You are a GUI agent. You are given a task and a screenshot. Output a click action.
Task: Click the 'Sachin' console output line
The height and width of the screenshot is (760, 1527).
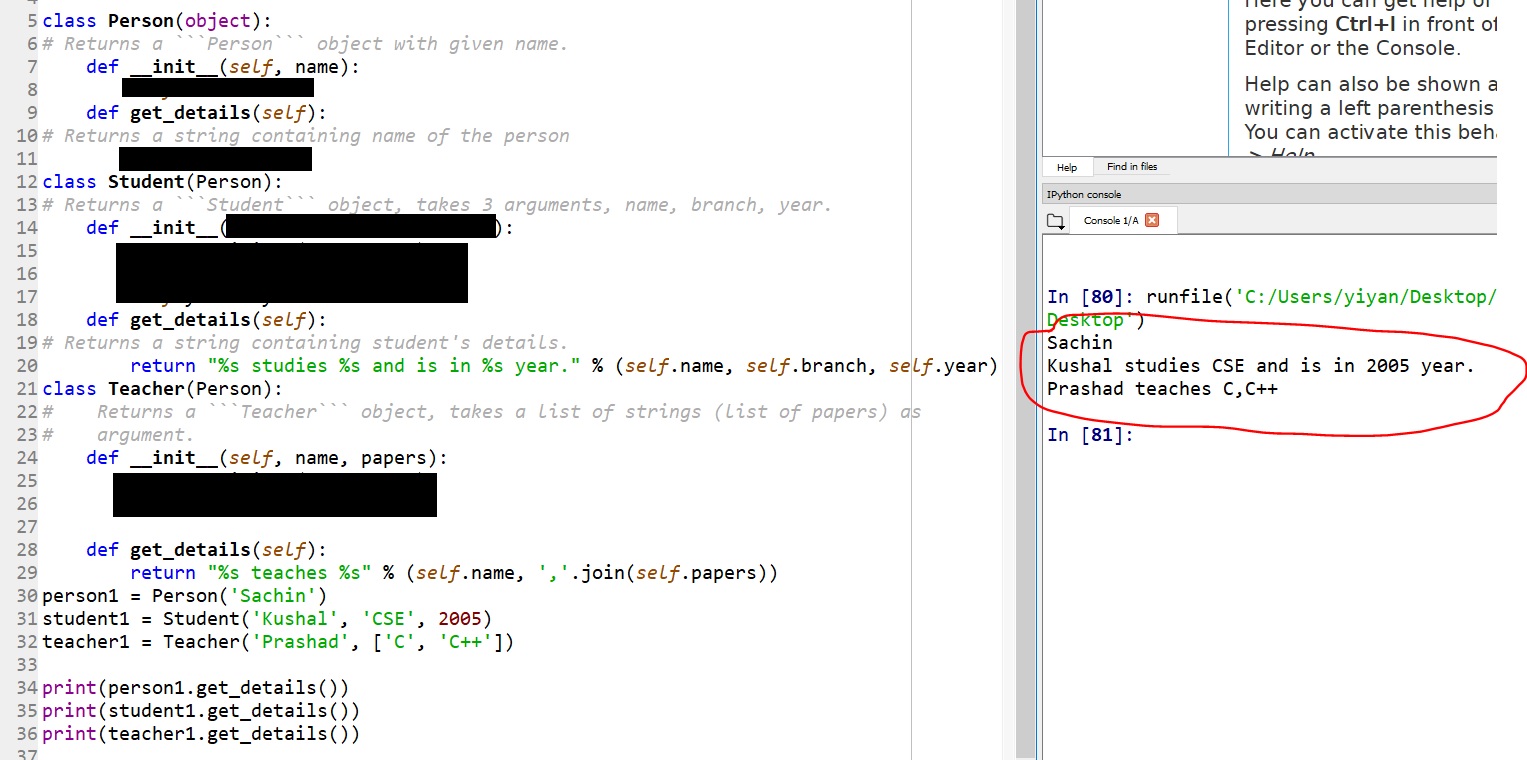click(1079, 343)
